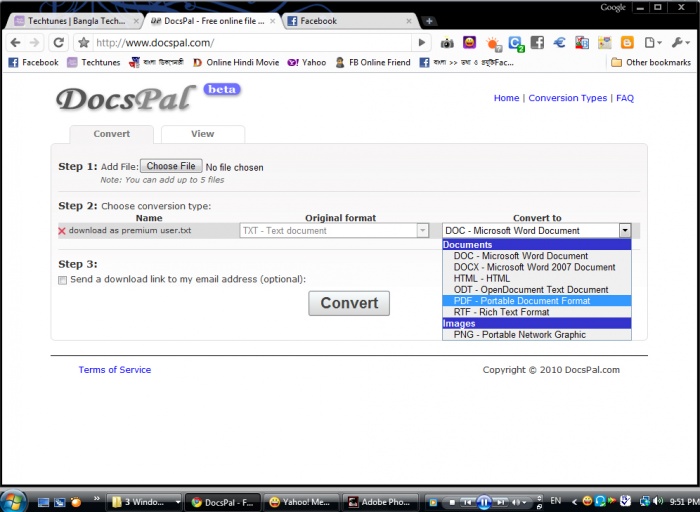
Task: Click the DocsPal logo
Action: pyautogui.click(x=126, y=98)
